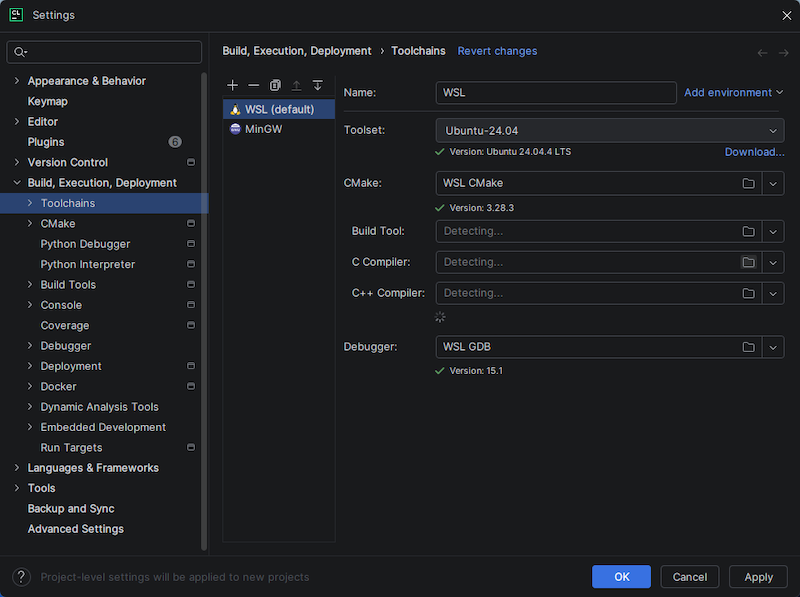
Task: Open Python Interpreter settings
Action: pos(88,264)
